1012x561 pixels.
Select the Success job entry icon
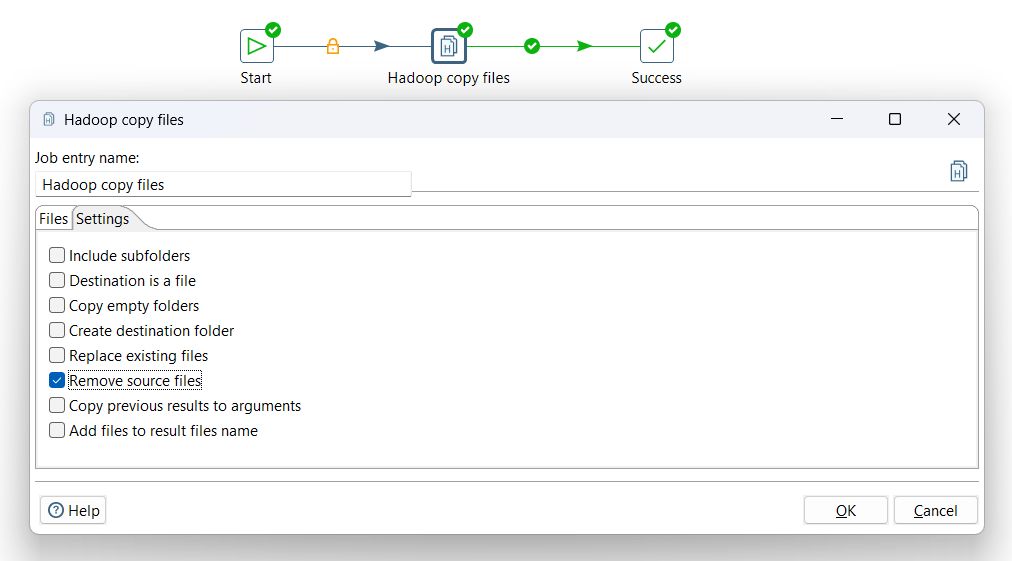pyautogui.click(x=656, y=46)
